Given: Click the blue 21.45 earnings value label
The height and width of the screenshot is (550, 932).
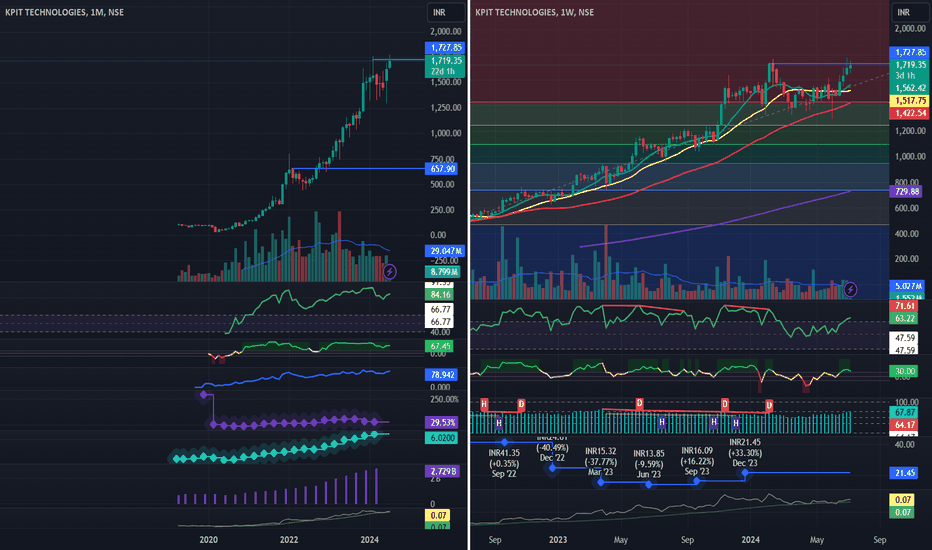Looking at the screenshot, I should pos(904,473).
